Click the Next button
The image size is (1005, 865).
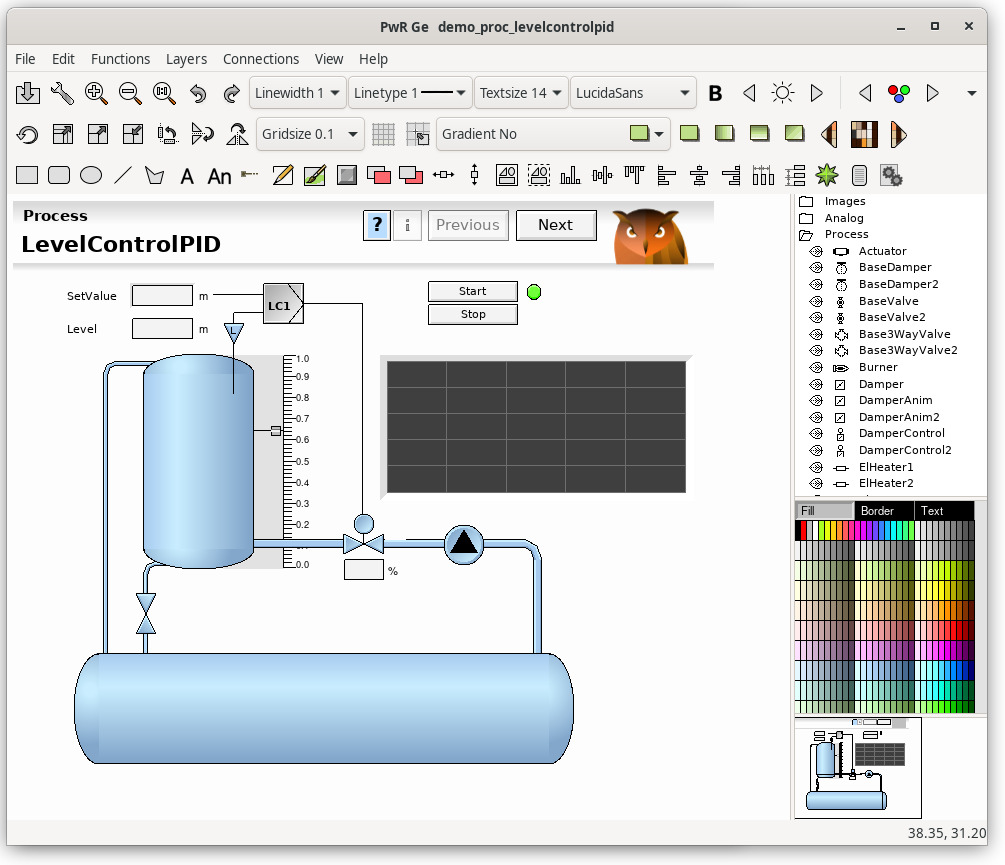[555, 225]
